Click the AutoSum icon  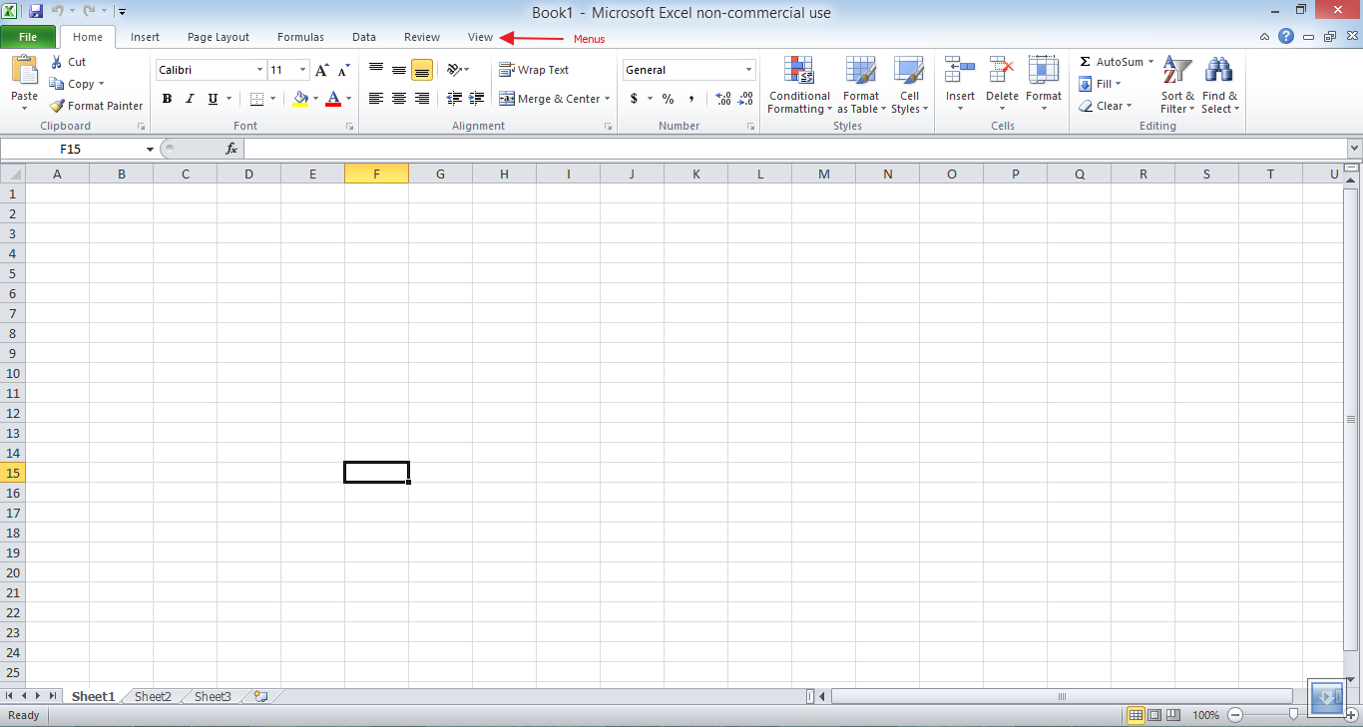1084,61
